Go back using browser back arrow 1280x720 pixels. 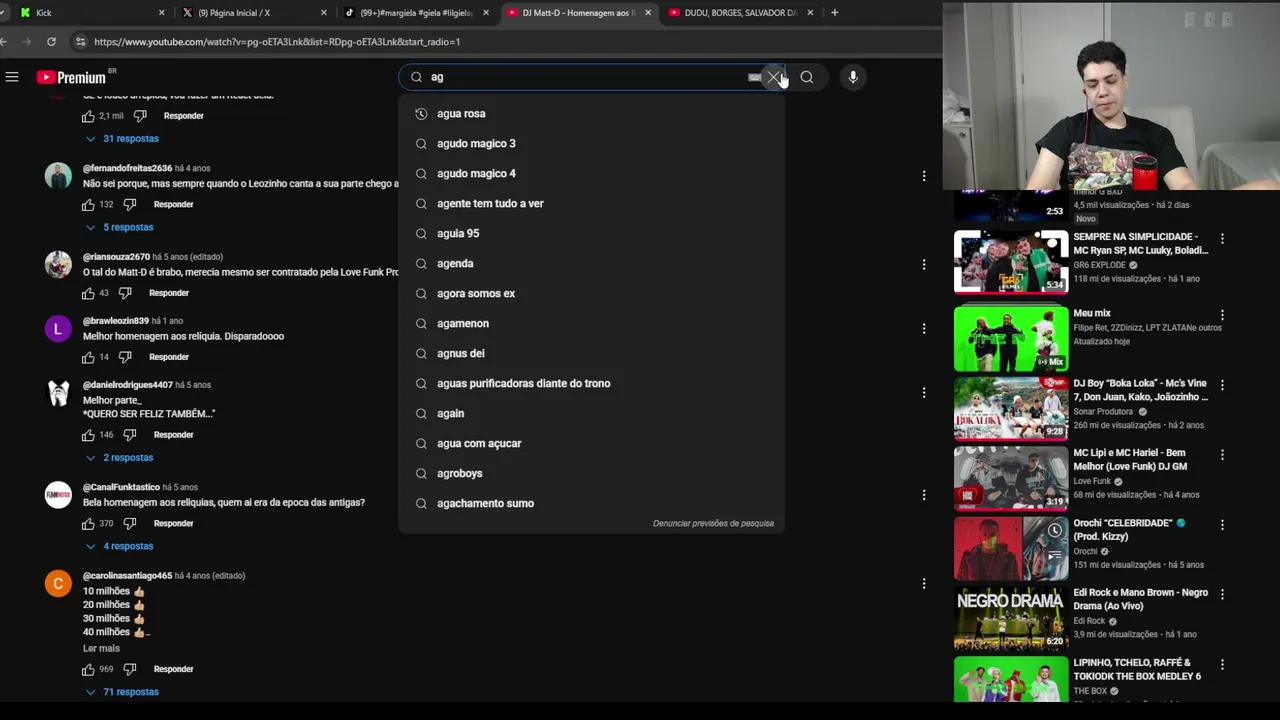pos(4,42)
